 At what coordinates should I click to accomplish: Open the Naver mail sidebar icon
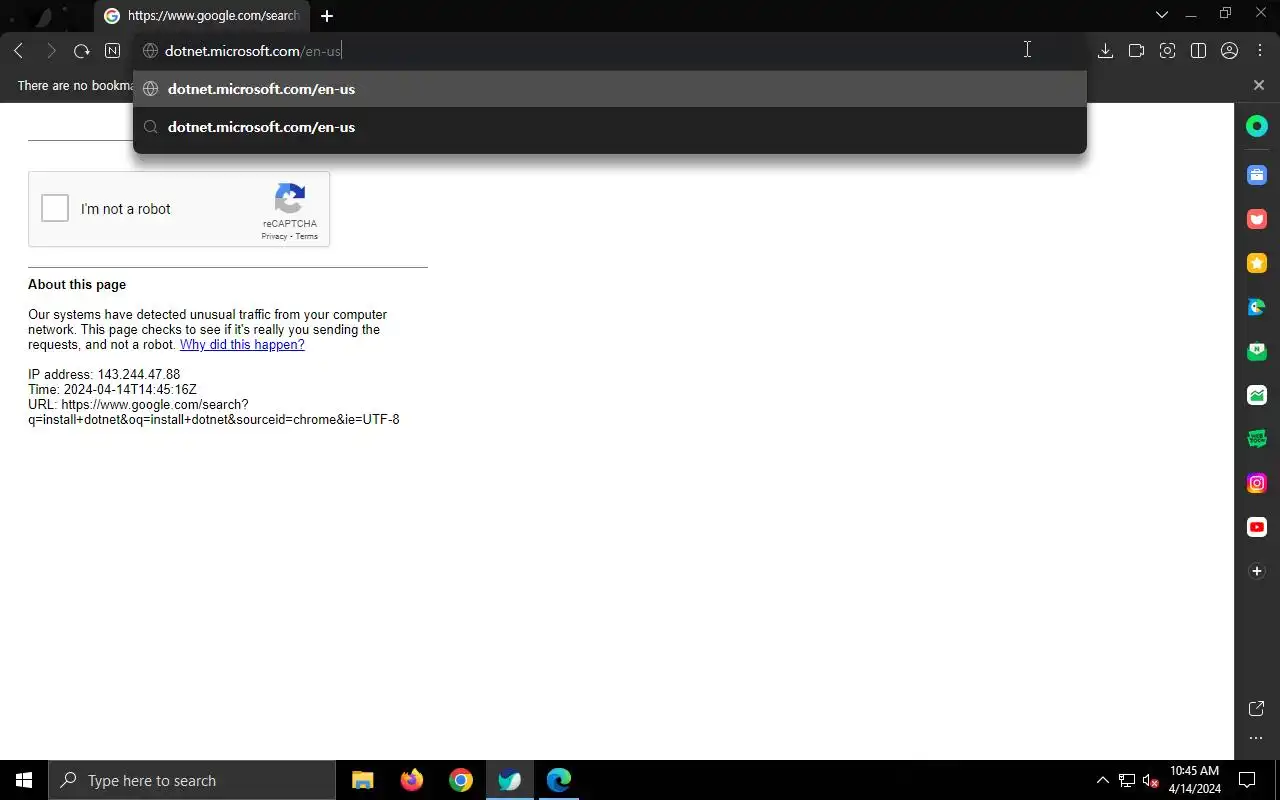pos(1257,351)
